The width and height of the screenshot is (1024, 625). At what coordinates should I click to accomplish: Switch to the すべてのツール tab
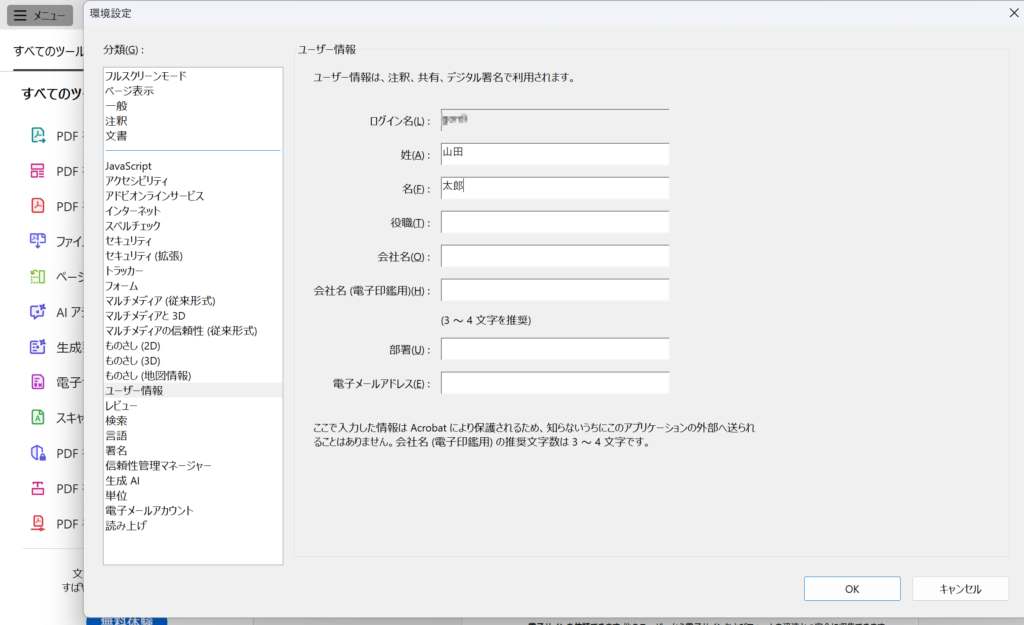(x=46, y=51)
